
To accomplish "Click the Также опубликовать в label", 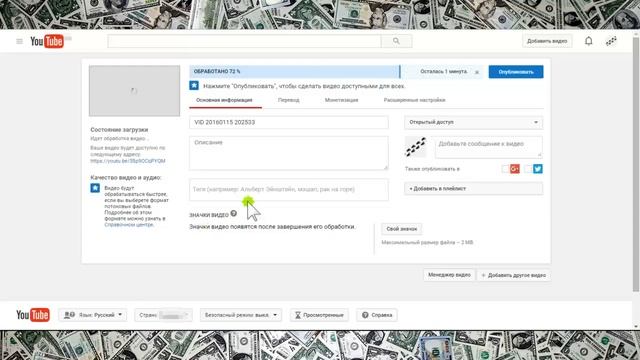I will [432, 169].
